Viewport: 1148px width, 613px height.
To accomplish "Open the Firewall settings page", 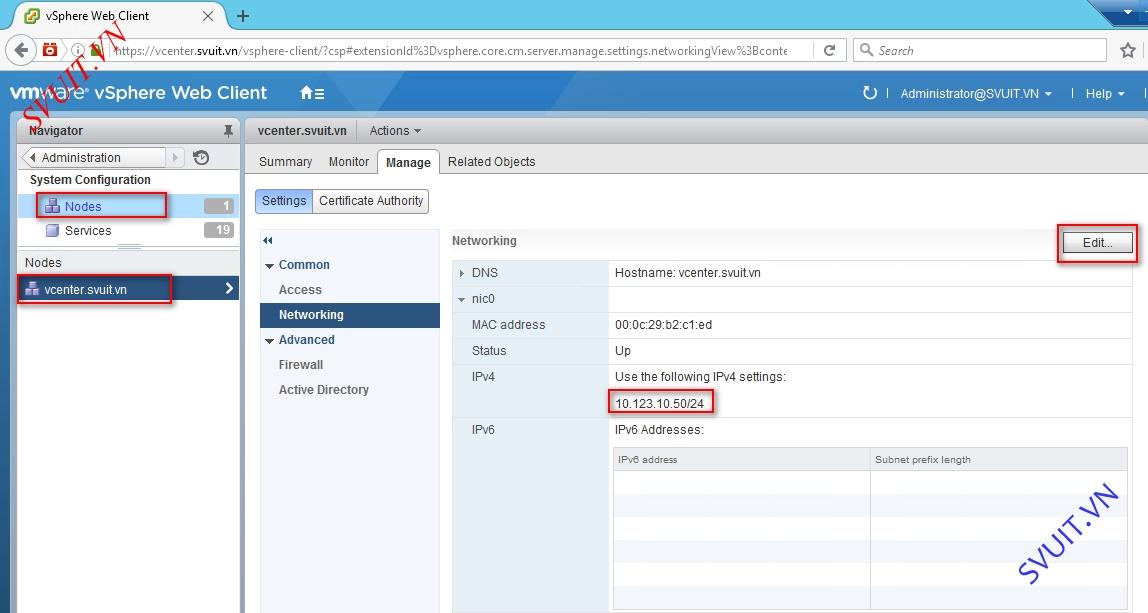I will click(x=301, y=365).
